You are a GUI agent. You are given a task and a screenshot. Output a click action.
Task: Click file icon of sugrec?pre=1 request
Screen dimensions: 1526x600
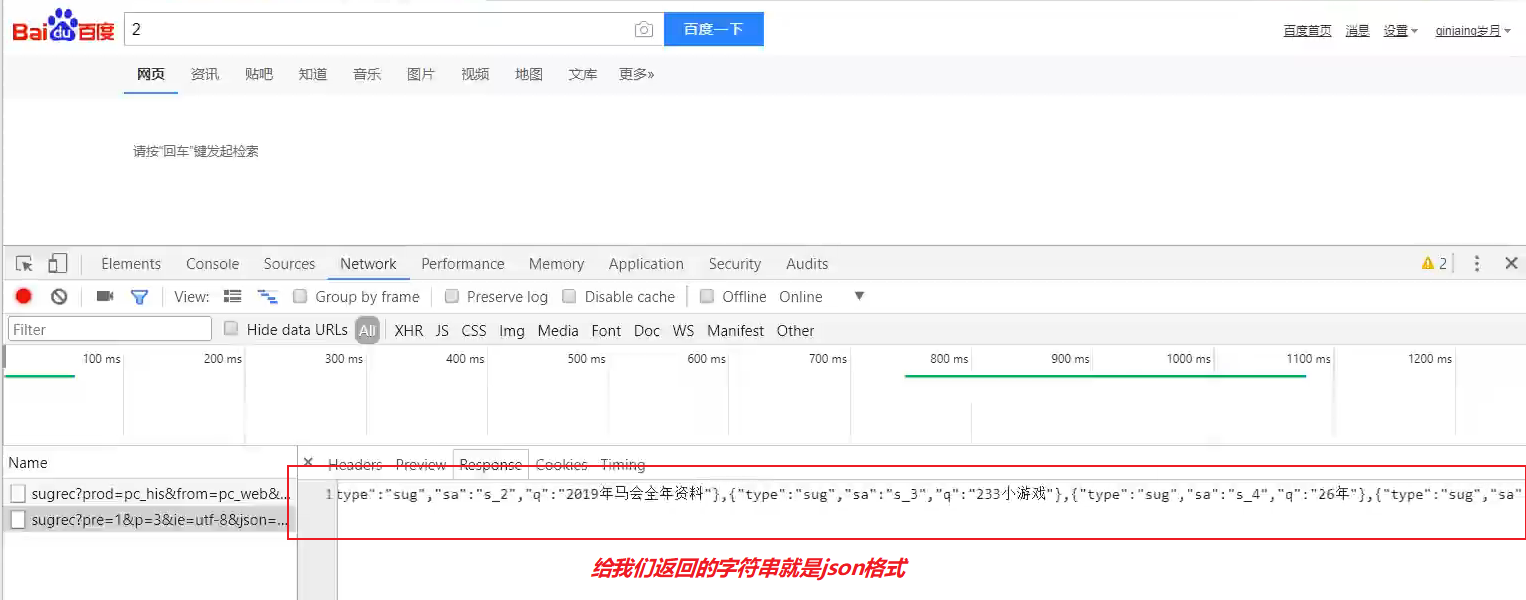click(x=18, y=519)
